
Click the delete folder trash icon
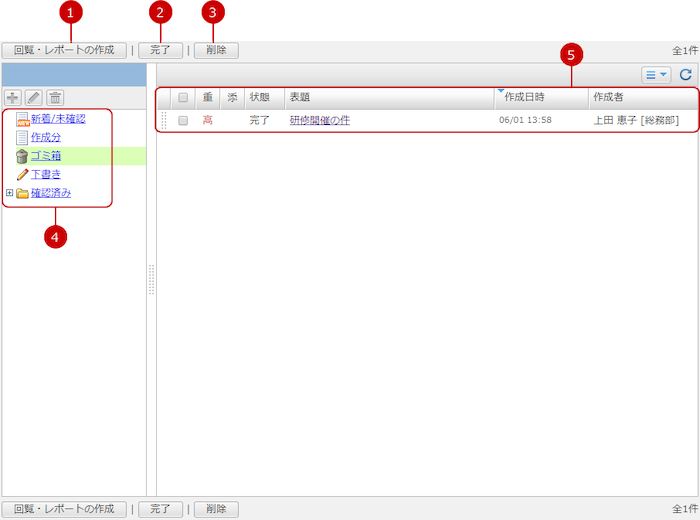pyautogui.click(x=55, y=98)
